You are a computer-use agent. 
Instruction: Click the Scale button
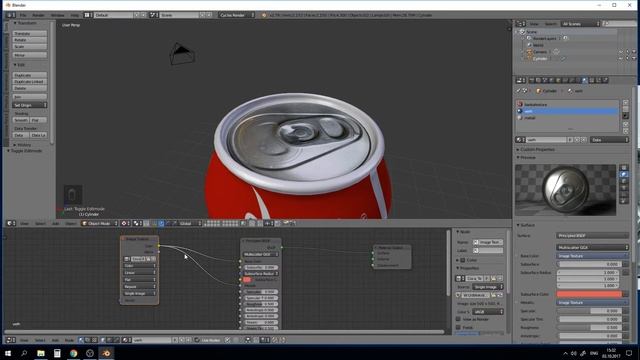pos(29,47)
